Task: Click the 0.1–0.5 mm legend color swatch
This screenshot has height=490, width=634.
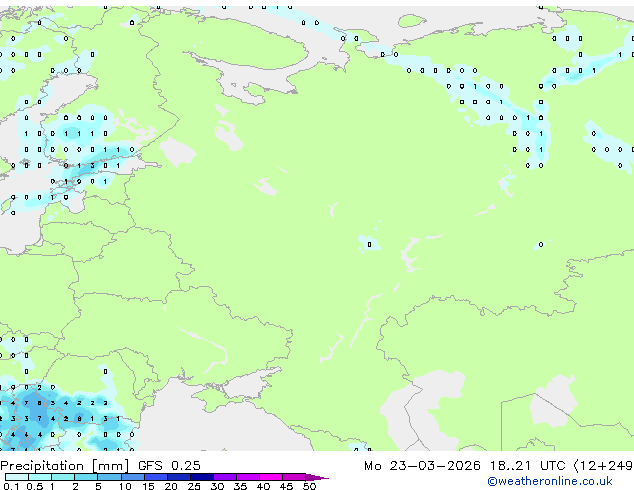Action: pyautogui.click(x=17, y=477)
